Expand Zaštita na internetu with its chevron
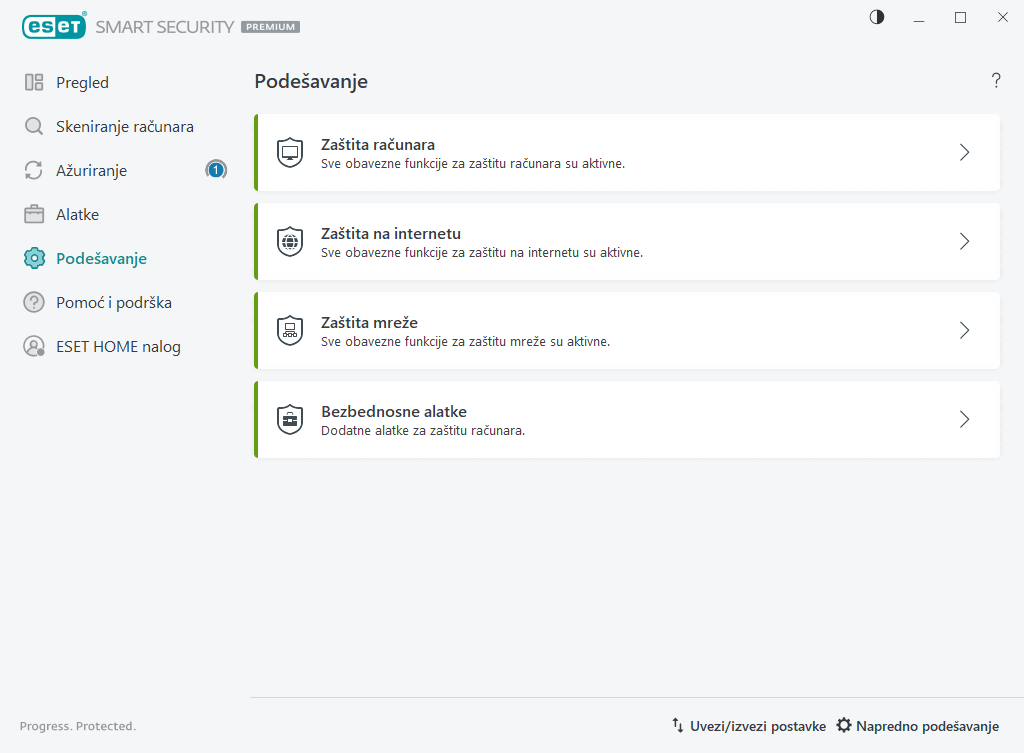 pos(964,242)
